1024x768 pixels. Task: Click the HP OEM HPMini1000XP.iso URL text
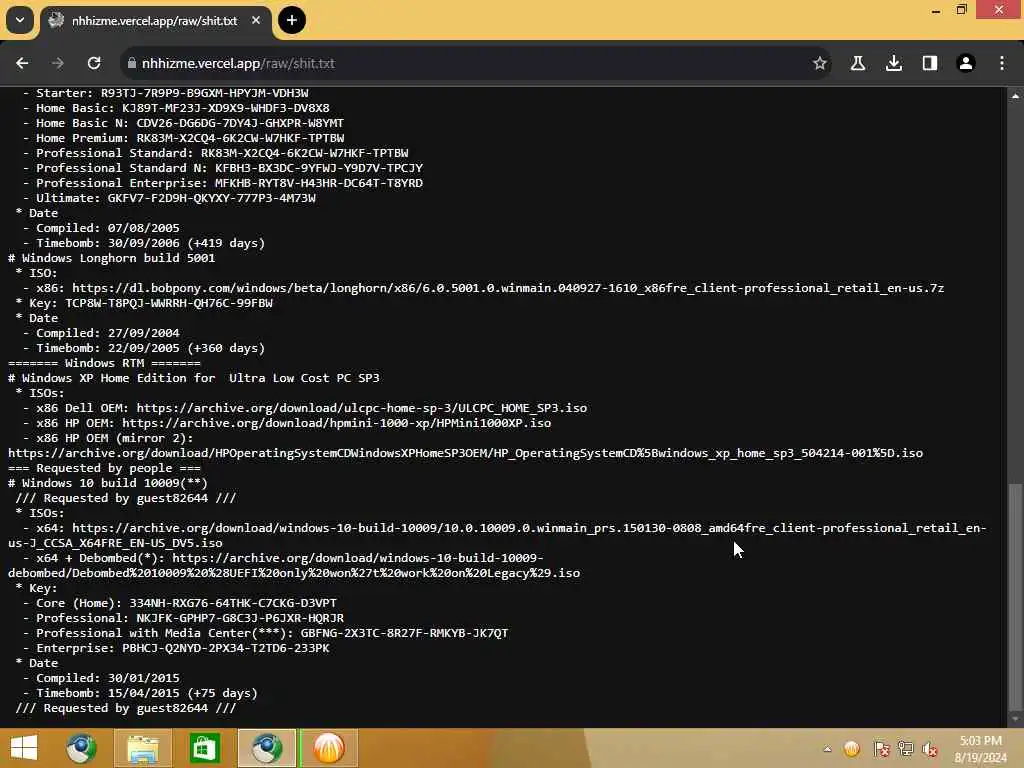336,423
